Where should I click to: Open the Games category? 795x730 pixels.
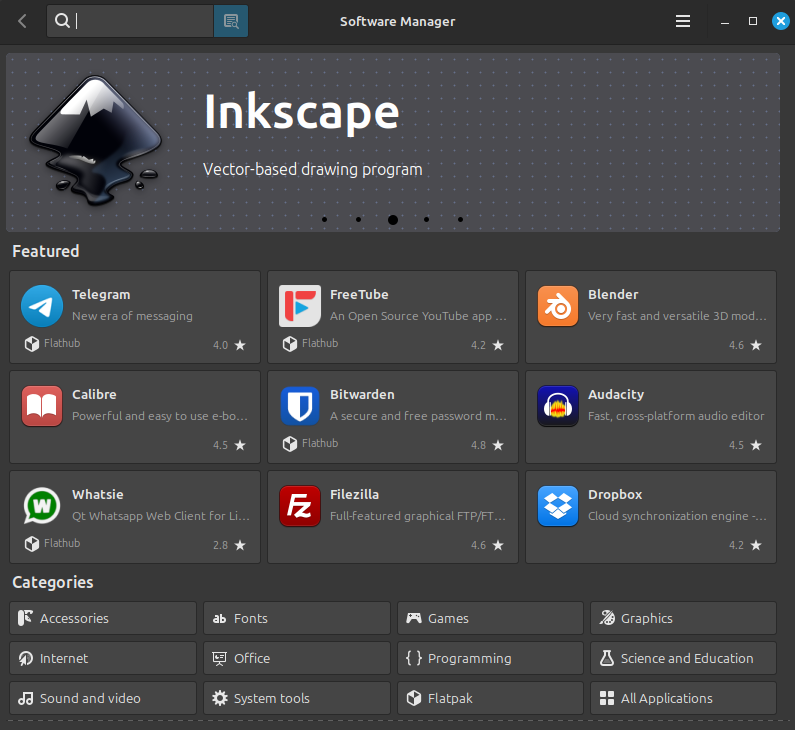490,618
